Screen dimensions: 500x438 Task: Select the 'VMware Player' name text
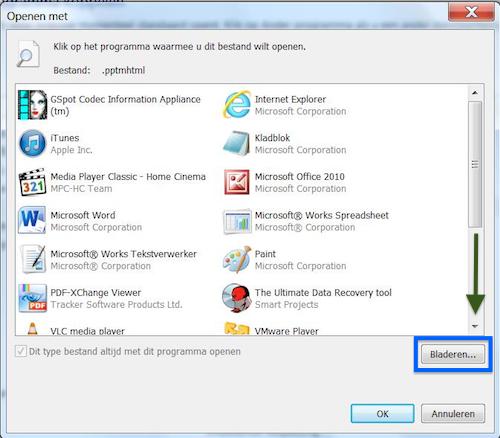287,331
